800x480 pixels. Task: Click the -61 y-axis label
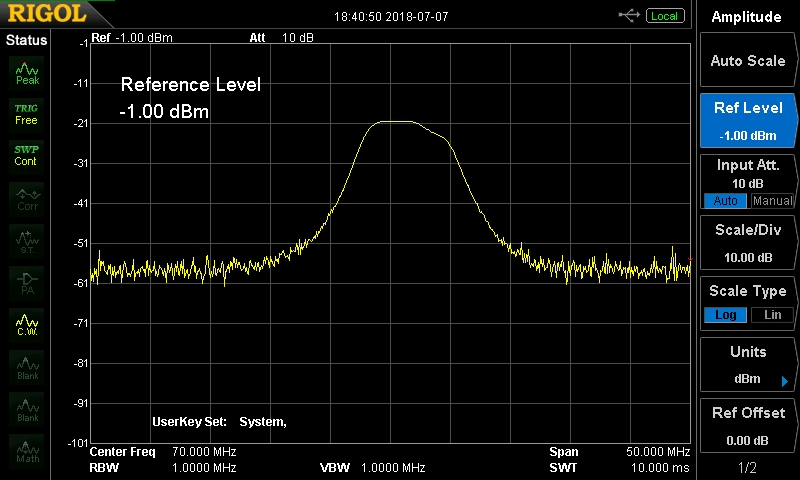(81, 283)
